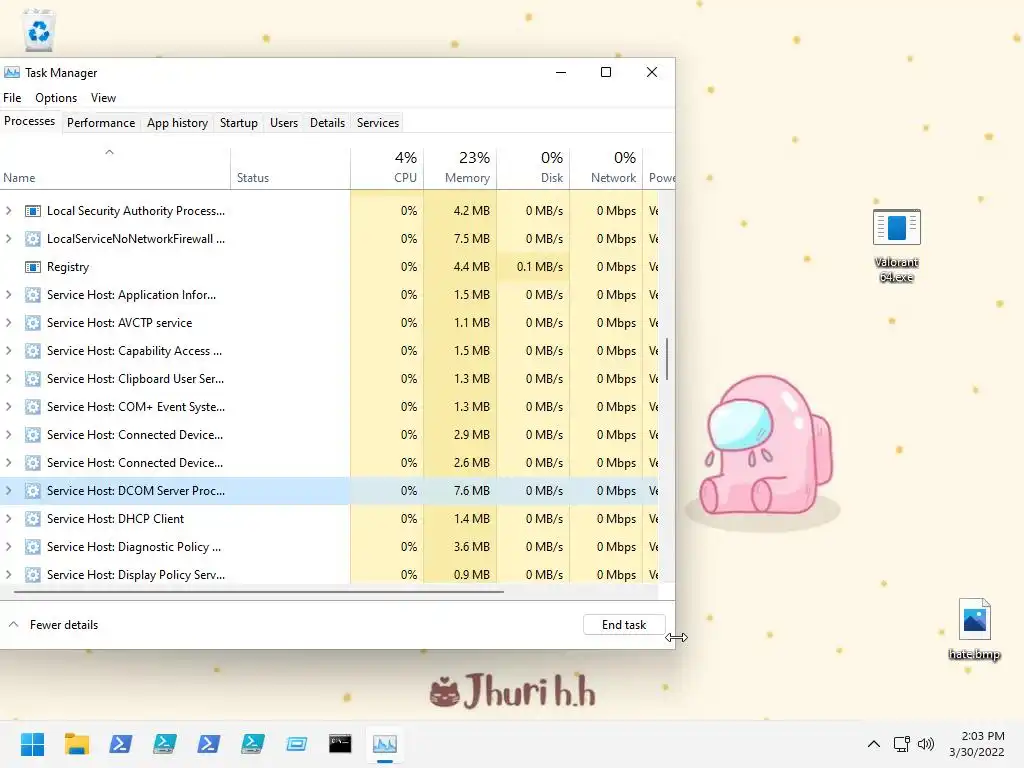Screen dimensions: 1024x768
Task: Click the Registry process icon
Action: 33,267
